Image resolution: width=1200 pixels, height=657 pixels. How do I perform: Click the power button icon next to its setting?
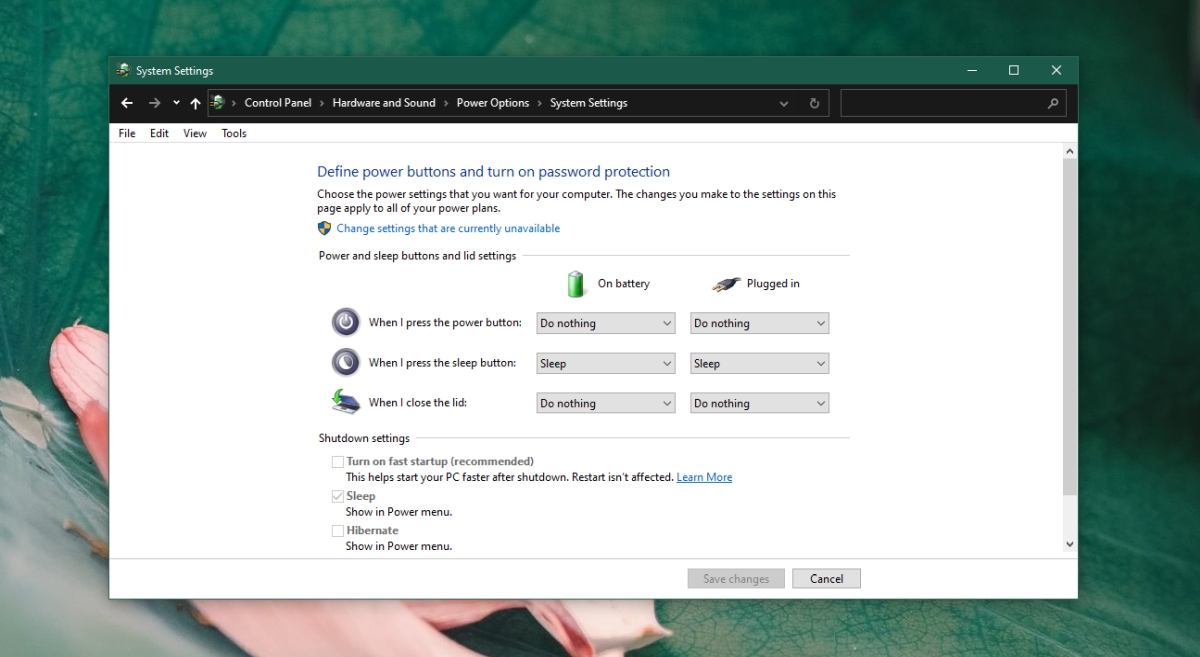point(345,322)
